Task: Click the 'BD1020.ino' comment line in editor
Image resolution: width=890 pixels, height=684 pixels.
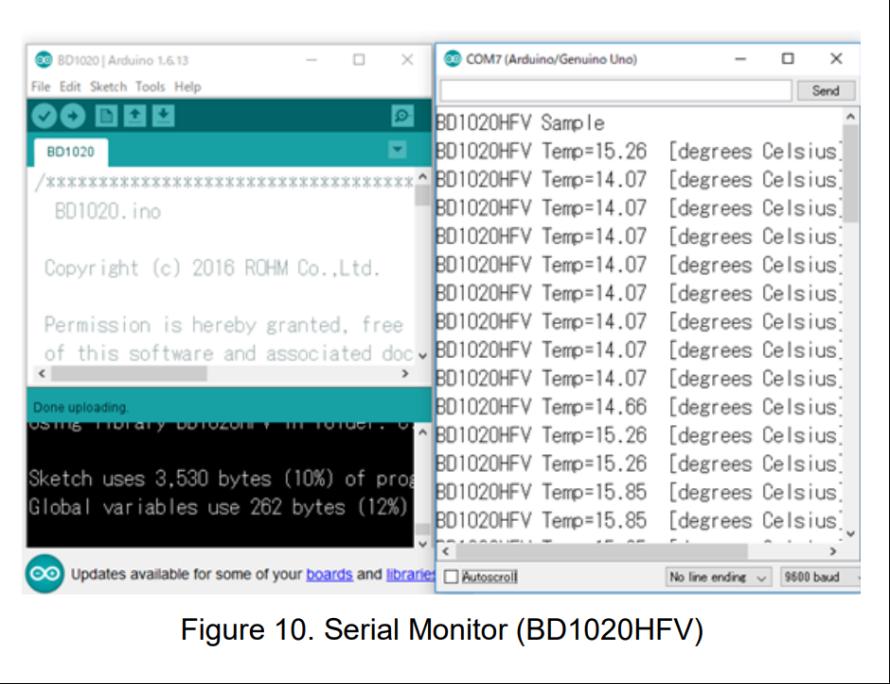Action: pyautogui.click(x=108, y=211)
